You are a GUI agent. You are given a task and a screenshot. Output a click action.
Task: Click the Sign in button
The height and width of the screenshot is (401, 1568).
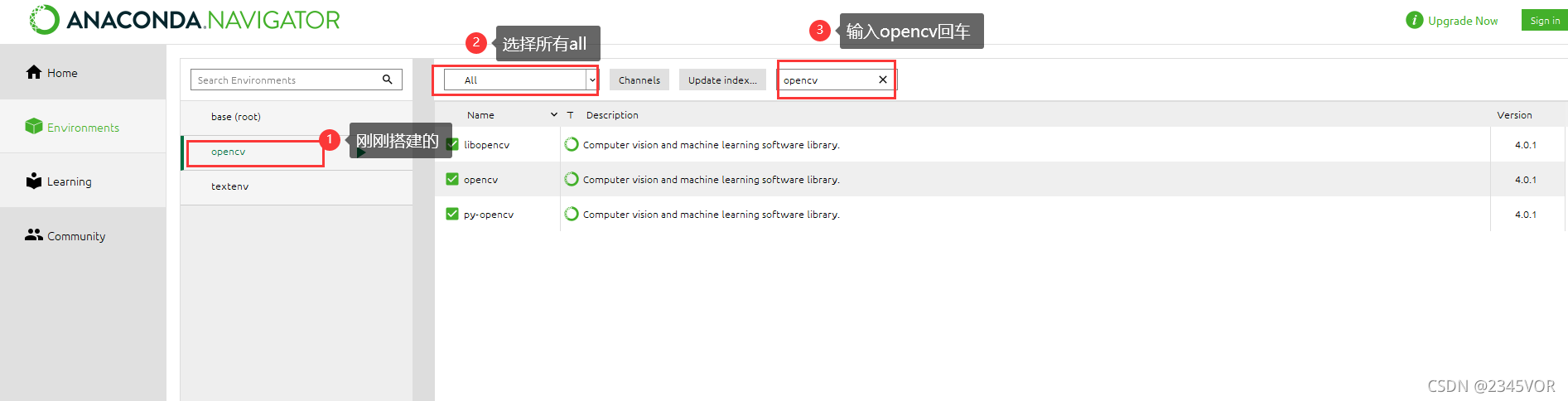click(1544, 20)
